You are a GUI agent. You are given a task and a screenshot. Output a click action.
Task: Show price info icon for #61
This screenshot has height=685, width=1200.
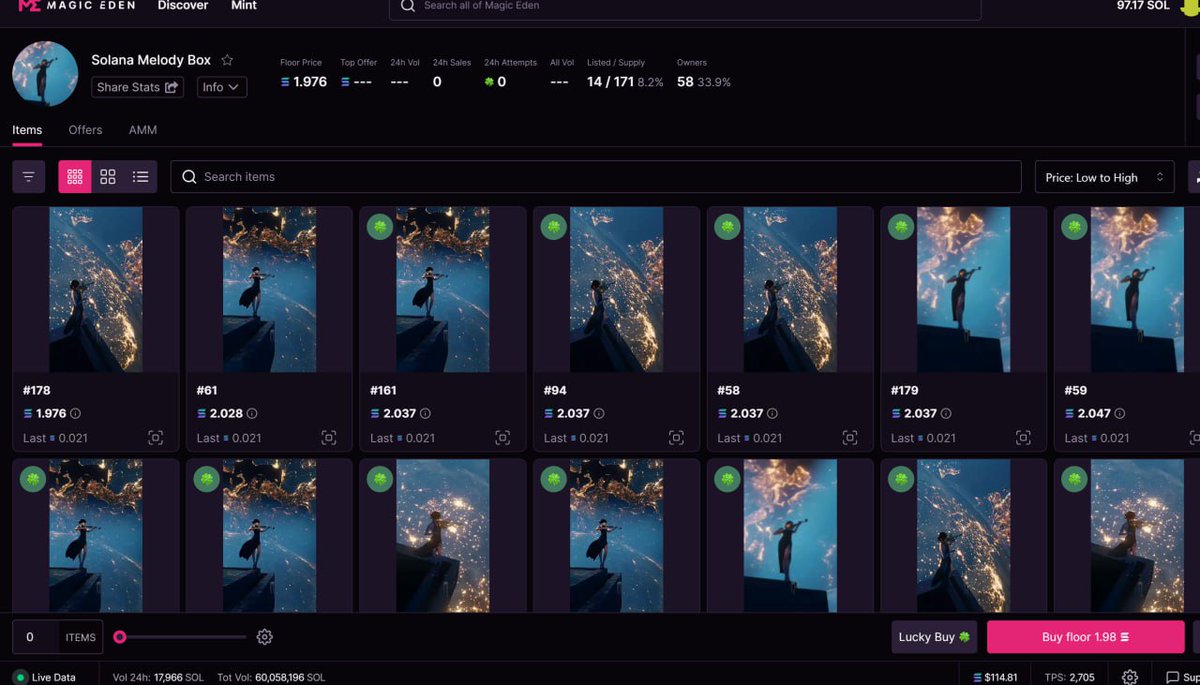252,413
